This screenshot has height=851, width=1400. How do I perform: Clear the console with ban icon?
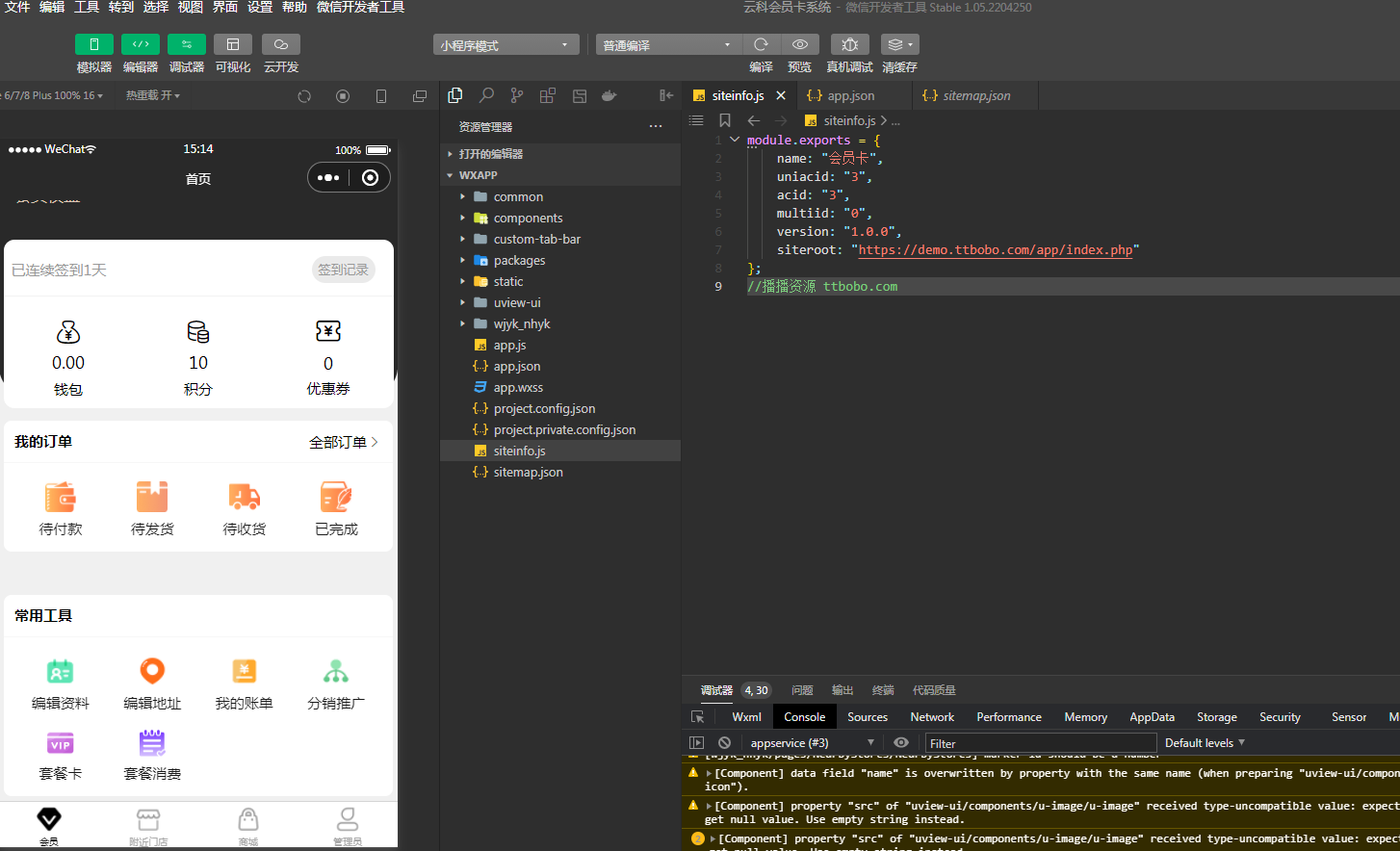coord(724,743)
